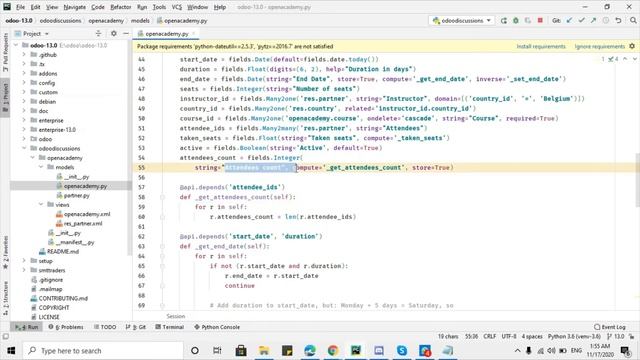Collapse the odoodiscussions folder
Viewport: 640px width, 360px height.
click(x=24, y=149)
